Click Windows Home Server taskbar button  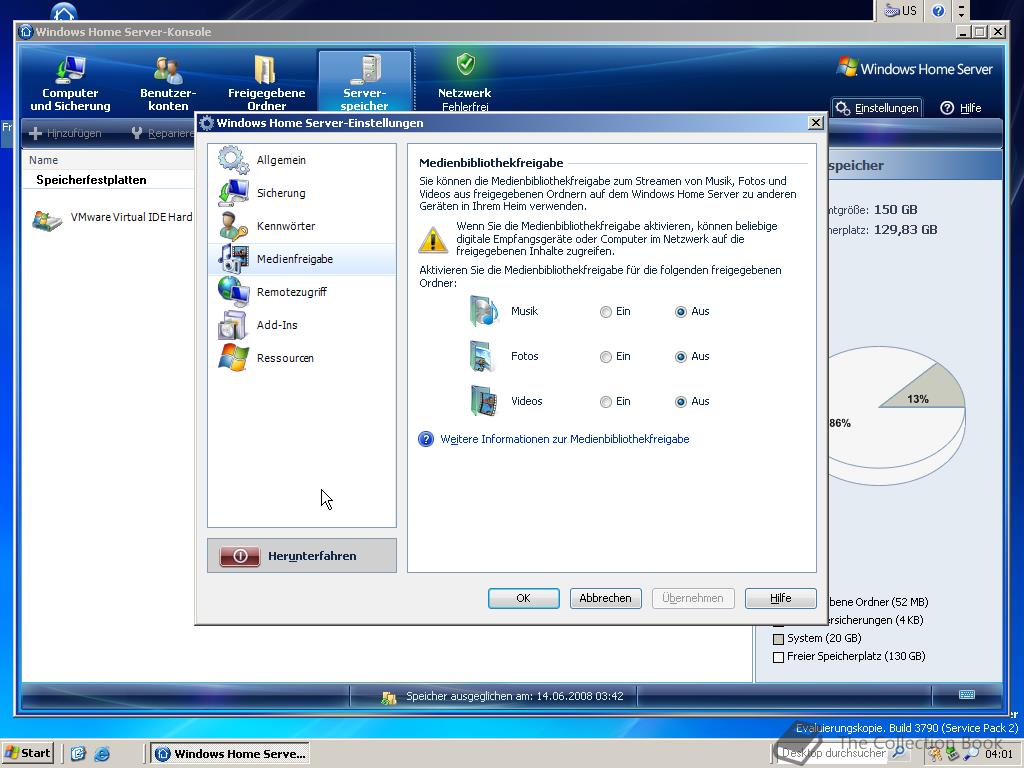point(231,754)
